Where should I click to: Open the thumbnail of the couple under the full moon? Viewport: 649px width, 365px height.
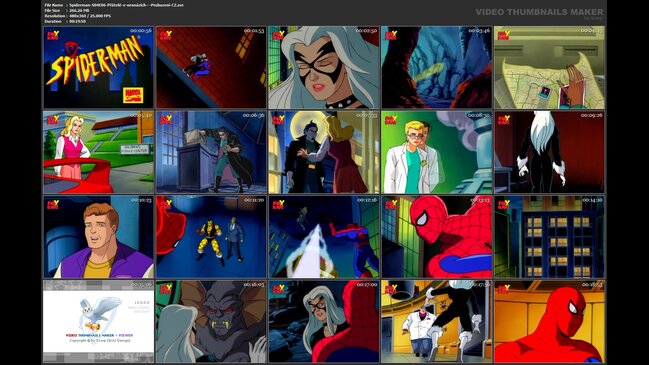point(324,152)
